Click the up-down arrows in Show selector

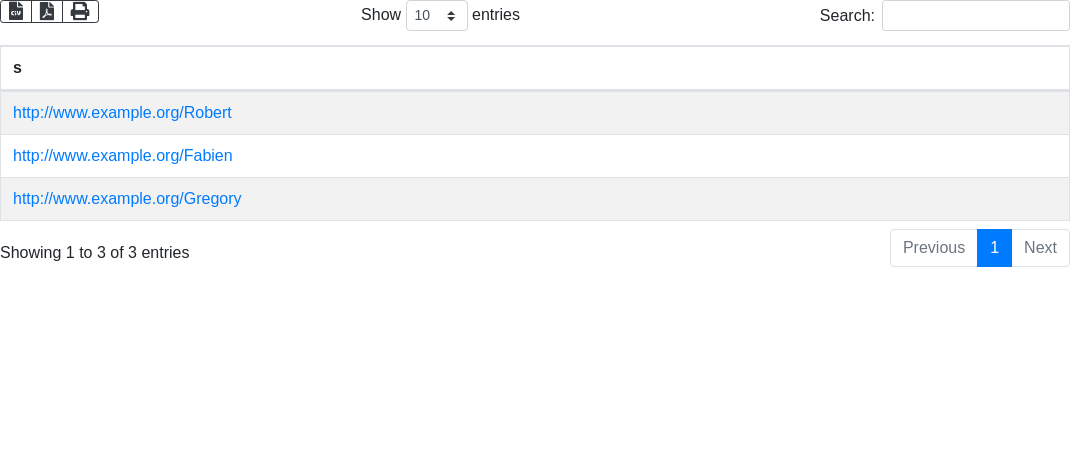click(451, 16)
